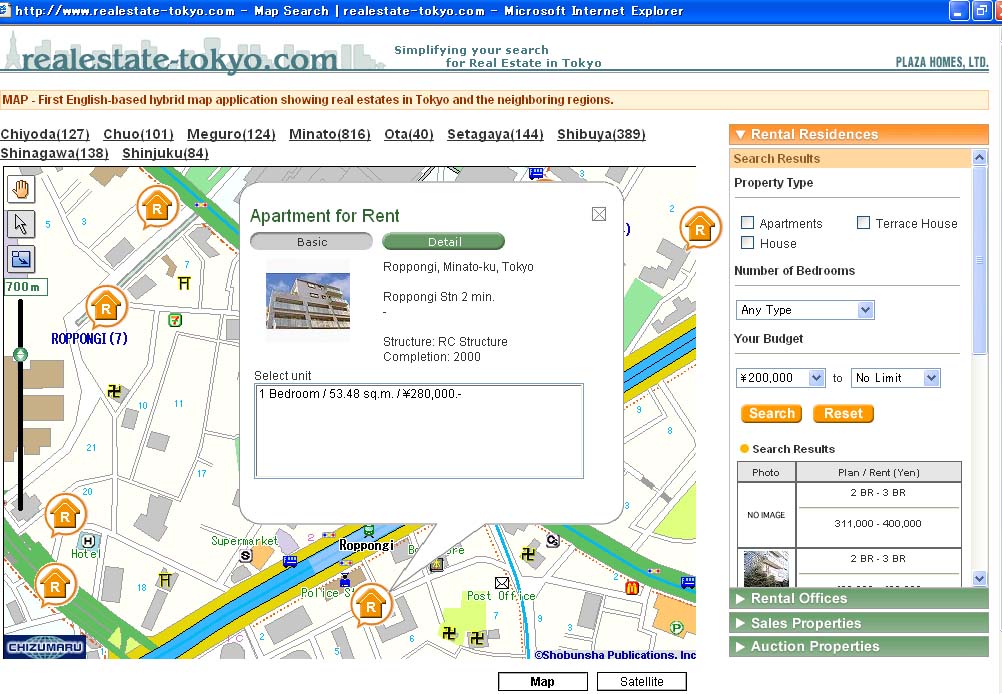Click the CHIZUMARU logo
The height and width of the screenshot is (694, 1002).
click(x=44, y=647)
